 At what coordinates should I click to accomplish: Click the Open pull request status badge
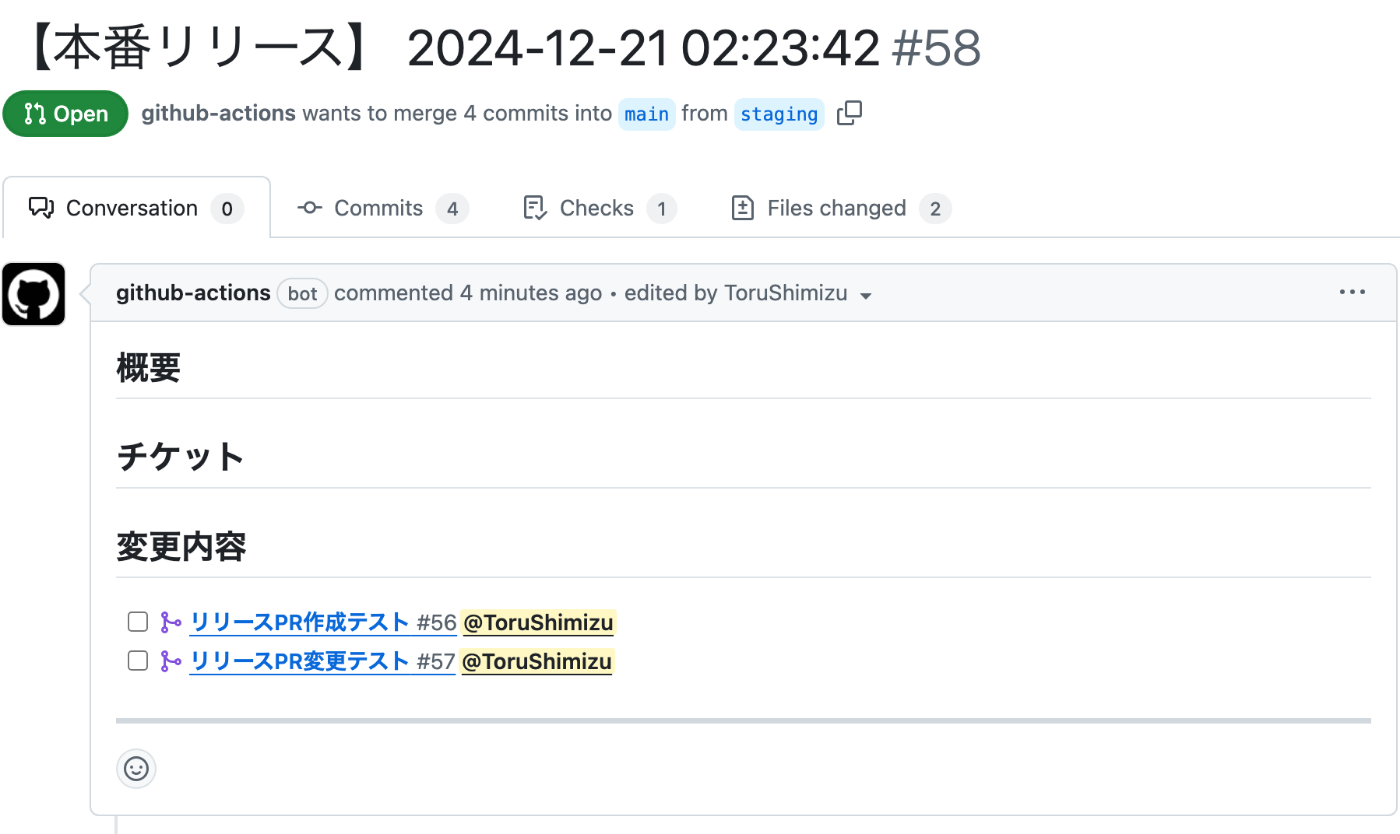pos(66,114)
